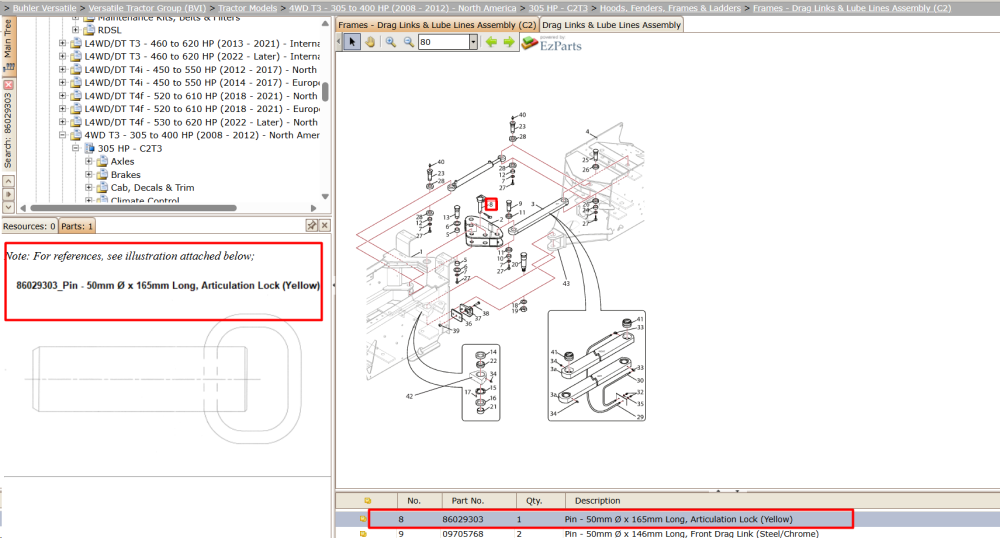Click tree scrollbar down arrow

325,196
